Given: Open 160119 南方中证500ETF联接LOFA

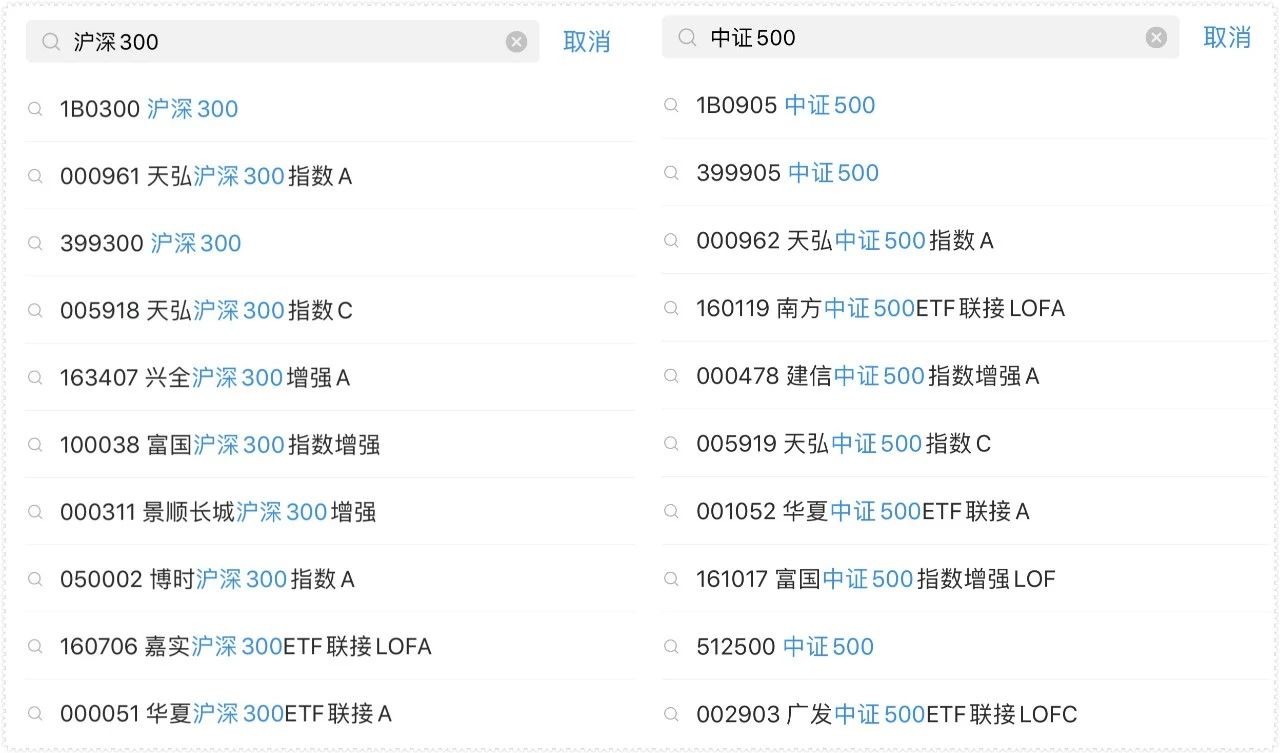Looking at the screenshot, I should (880, 309).
